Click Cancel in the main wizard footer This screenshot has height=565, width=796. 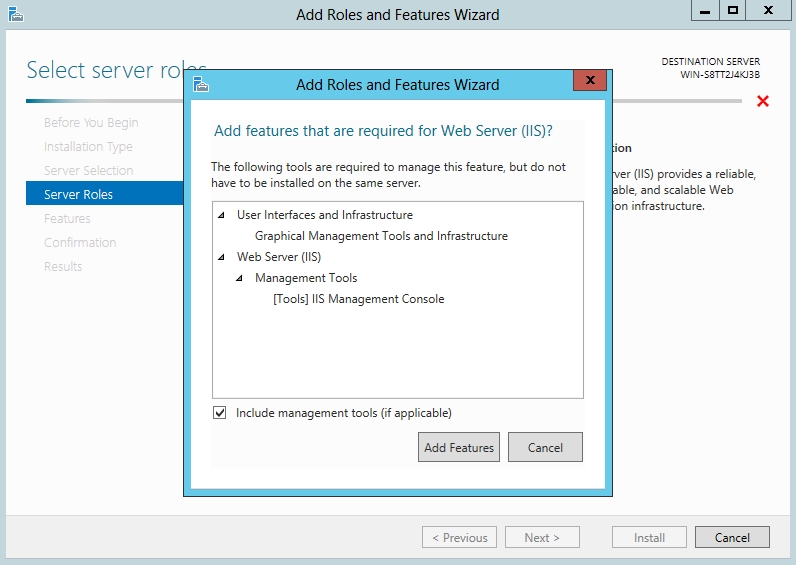732,537
